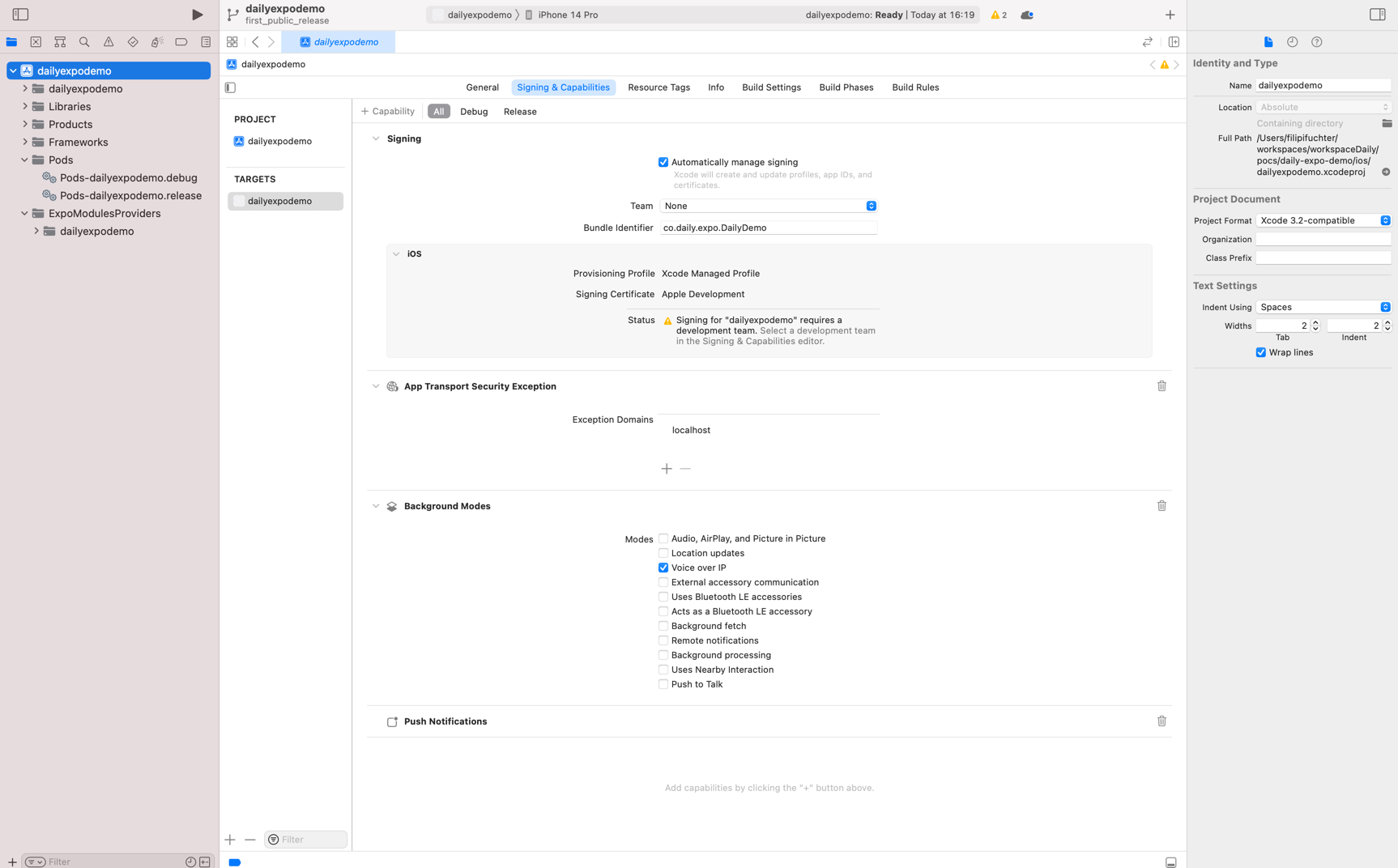
Task: Uncheck Voice over IP mode
Action: [663, 568]
